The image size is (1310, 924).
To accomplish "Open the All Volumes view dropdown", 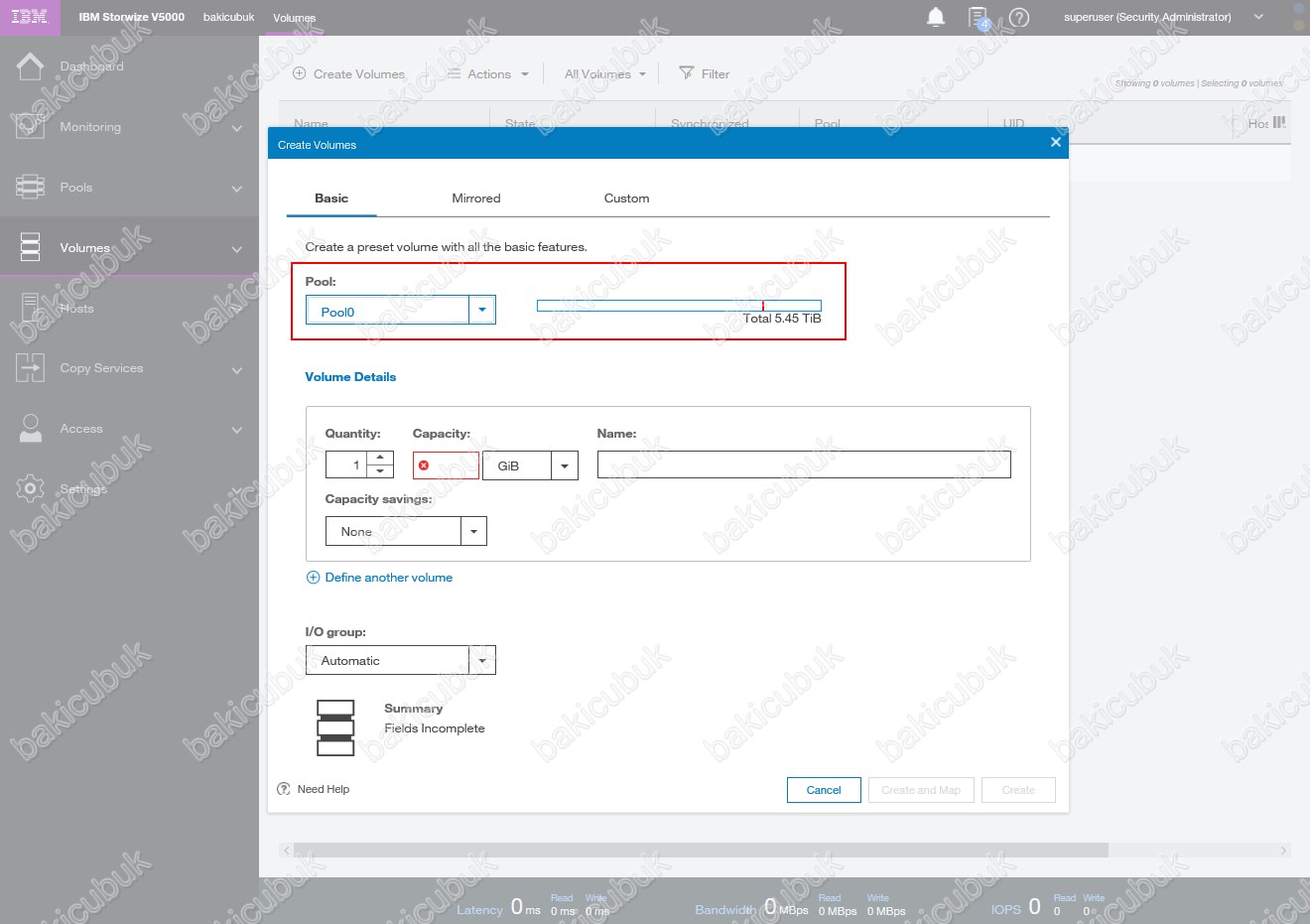I will pyautogui.click(x=604, y=74).
